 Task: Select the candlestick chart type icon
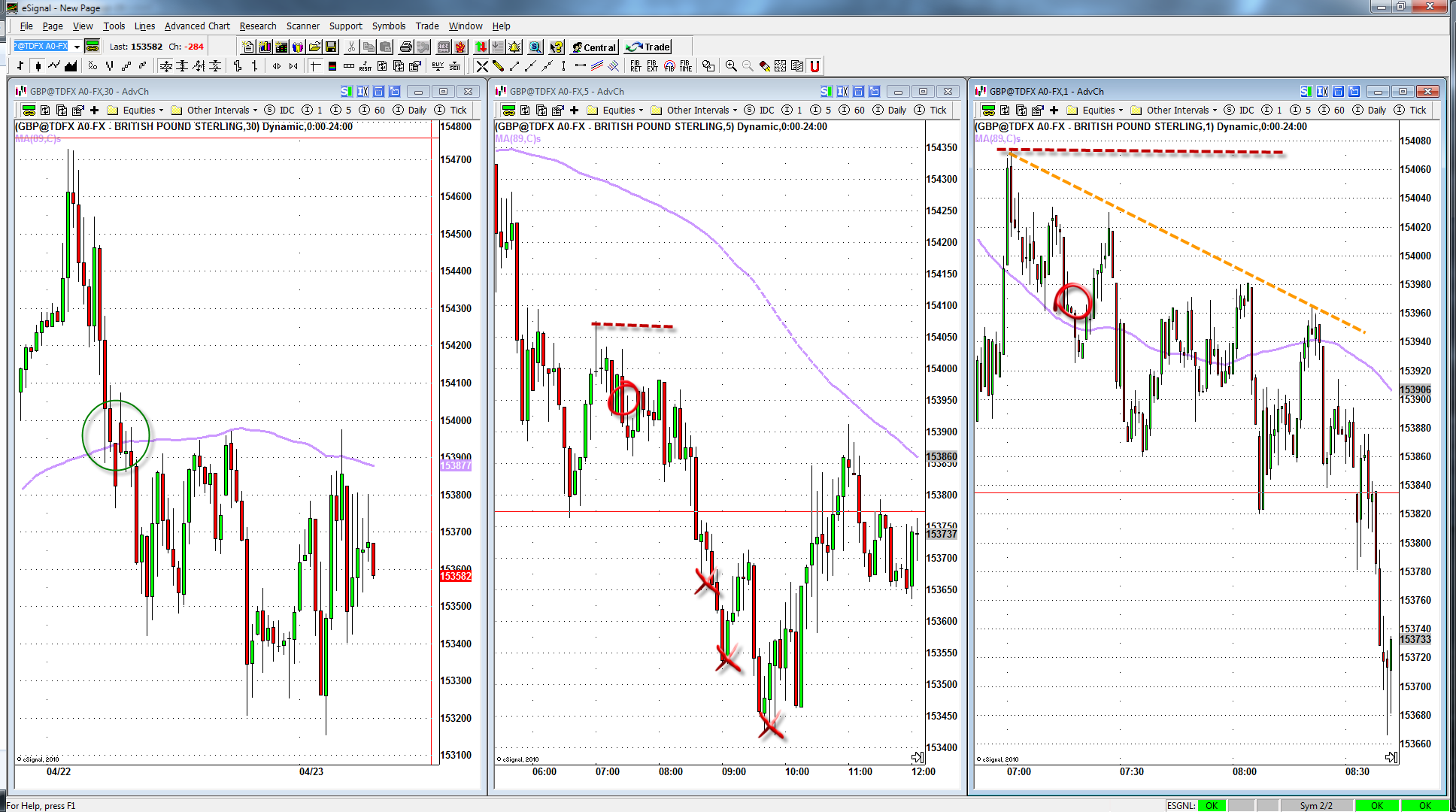tap(38, 66)
